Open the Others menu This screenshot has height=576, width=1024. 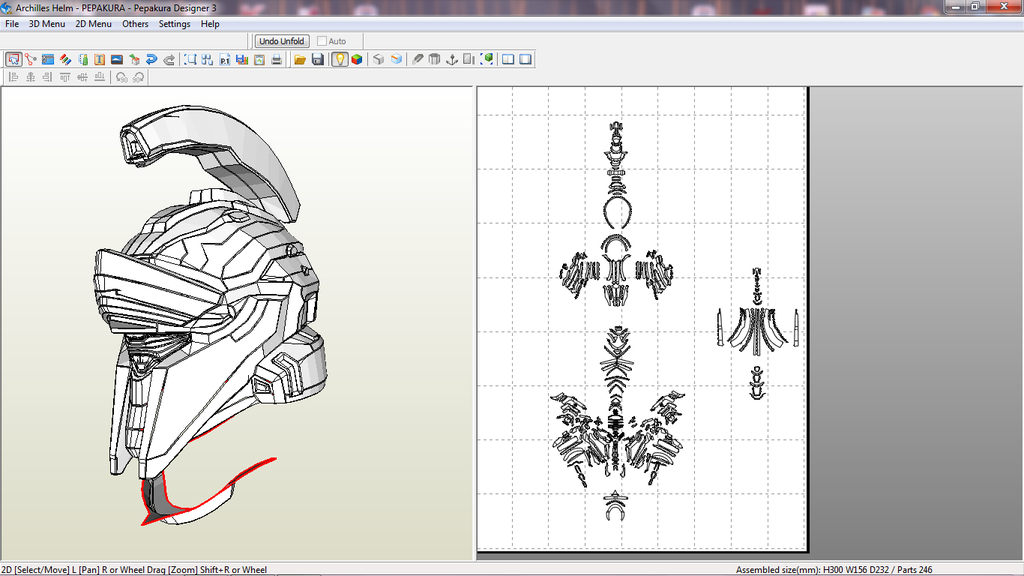pyautogui.click(x=135, y=24)
